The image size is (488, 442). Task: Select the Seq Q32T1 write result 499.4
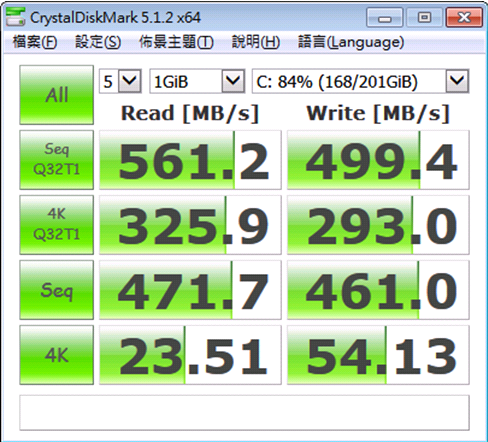coord(378,160)
